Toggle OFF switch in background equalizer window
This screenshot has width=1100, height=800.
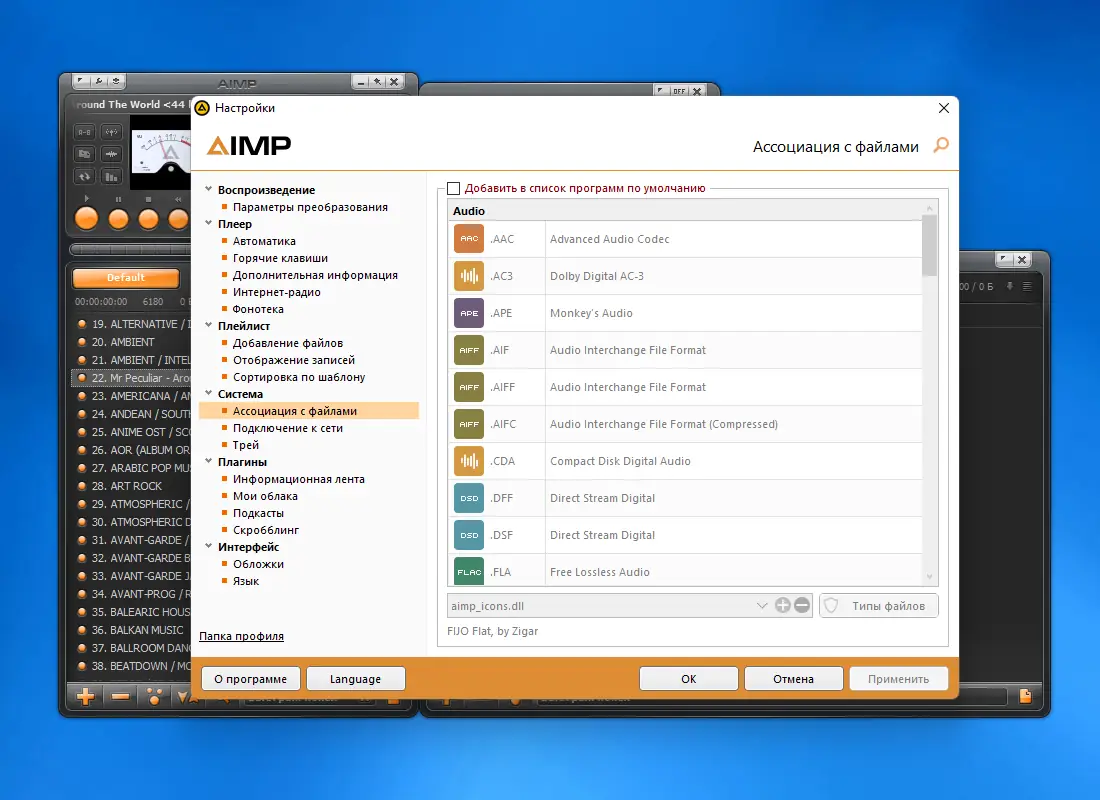678,91
